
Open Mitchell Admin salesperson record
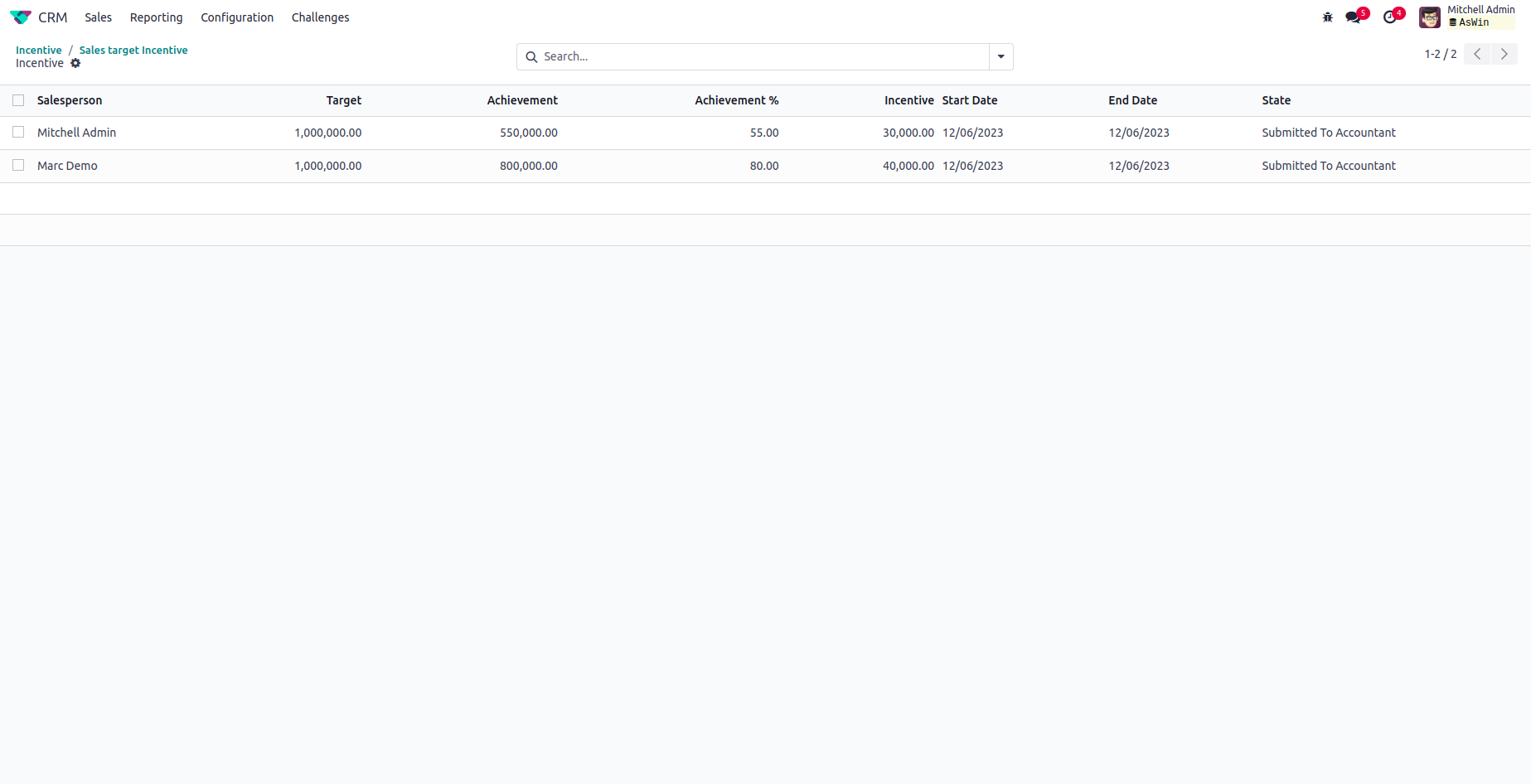tap(77, 133)
